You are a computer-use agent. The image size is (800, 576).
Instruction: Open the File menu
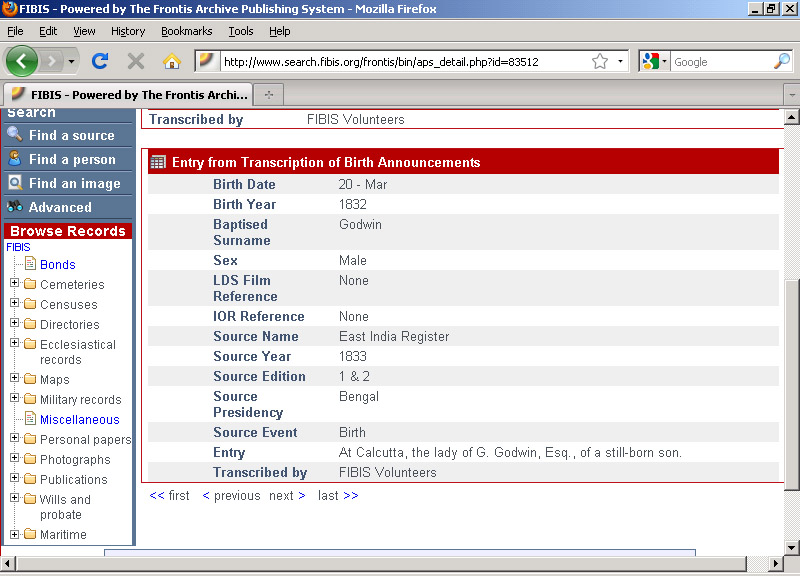(15, 31)
